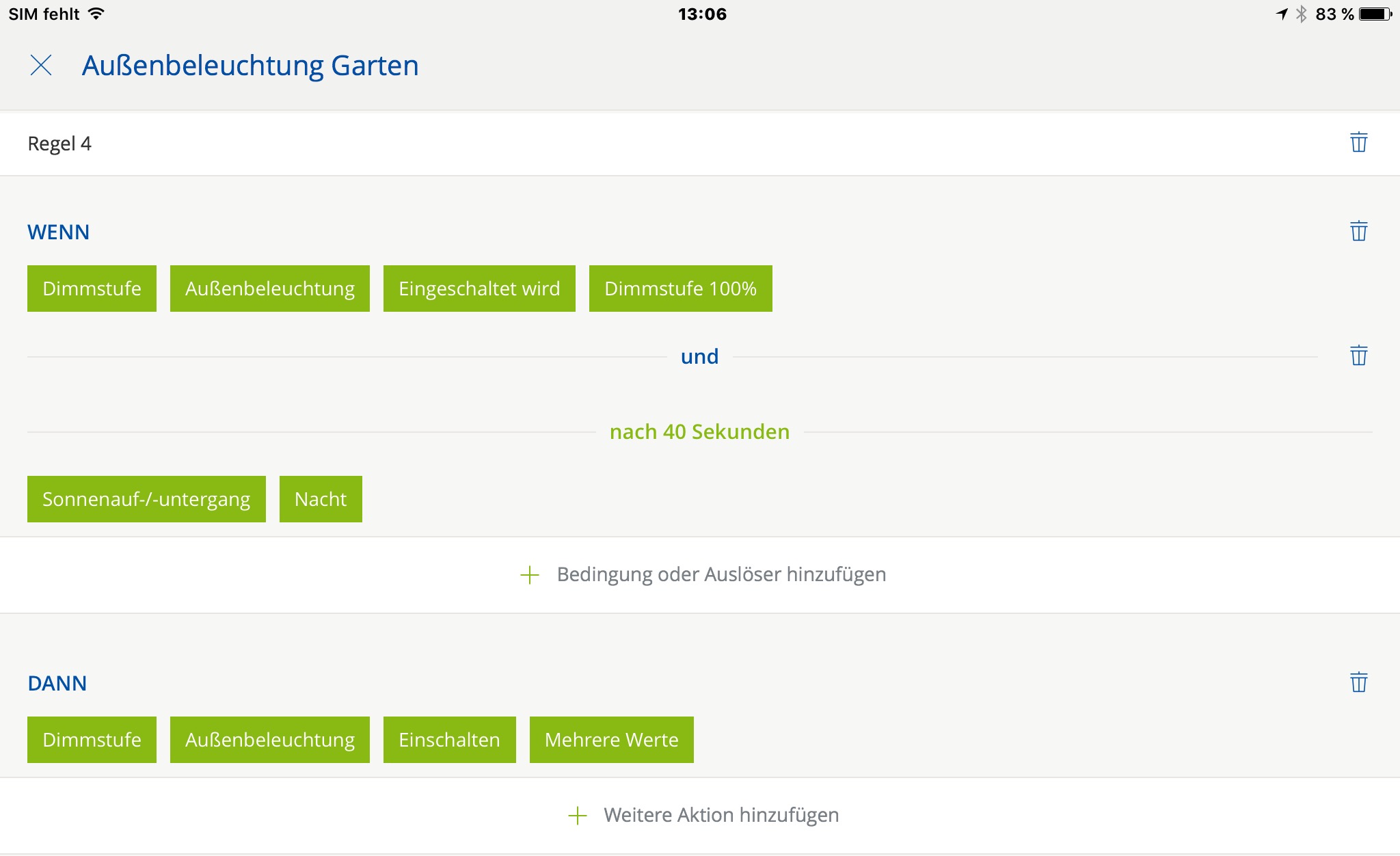Close the Außenbeleuchtung Garten editor with X

coord(41,66)
